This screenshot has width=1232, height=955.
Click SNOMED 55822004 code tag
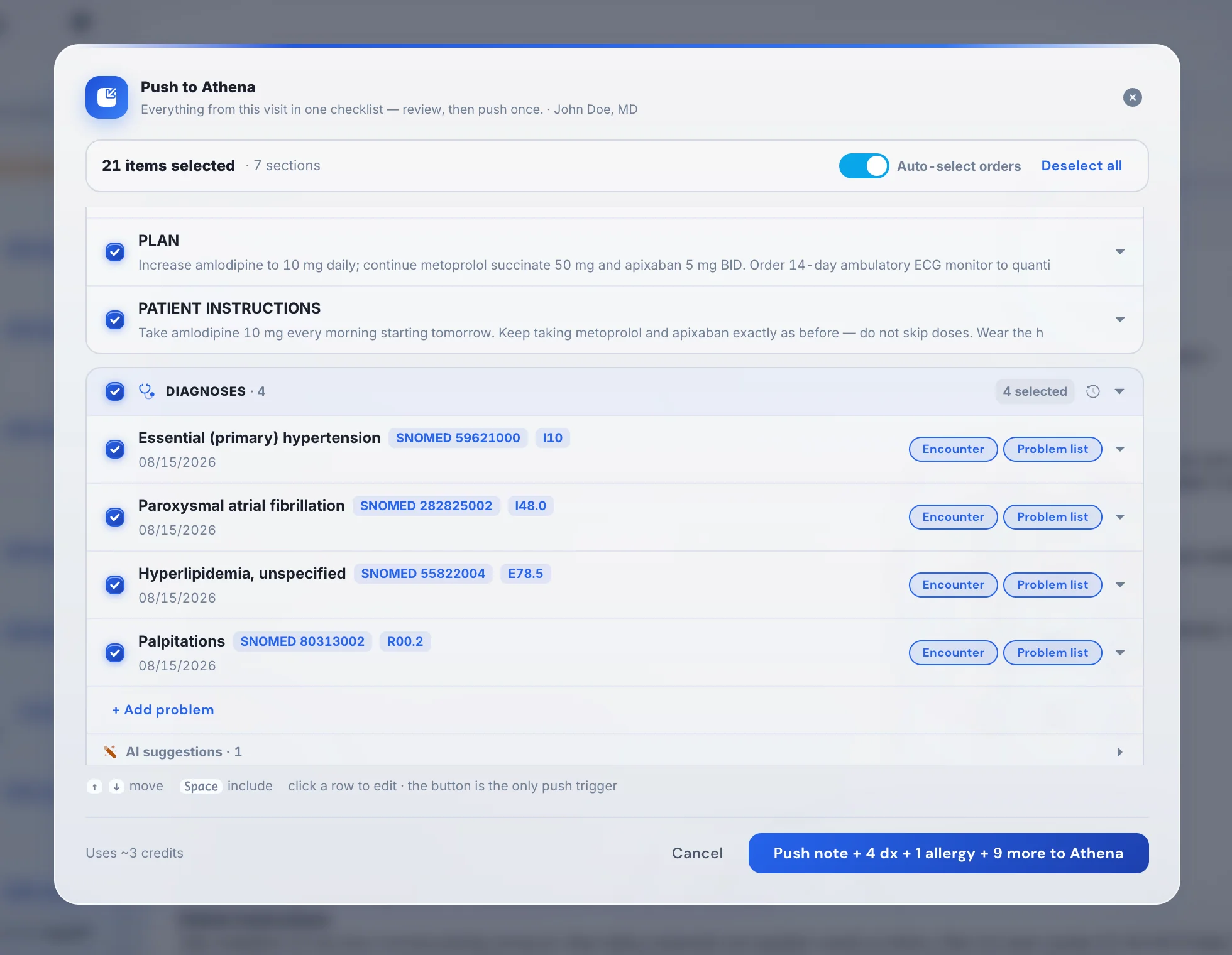(x=423, y=574)
